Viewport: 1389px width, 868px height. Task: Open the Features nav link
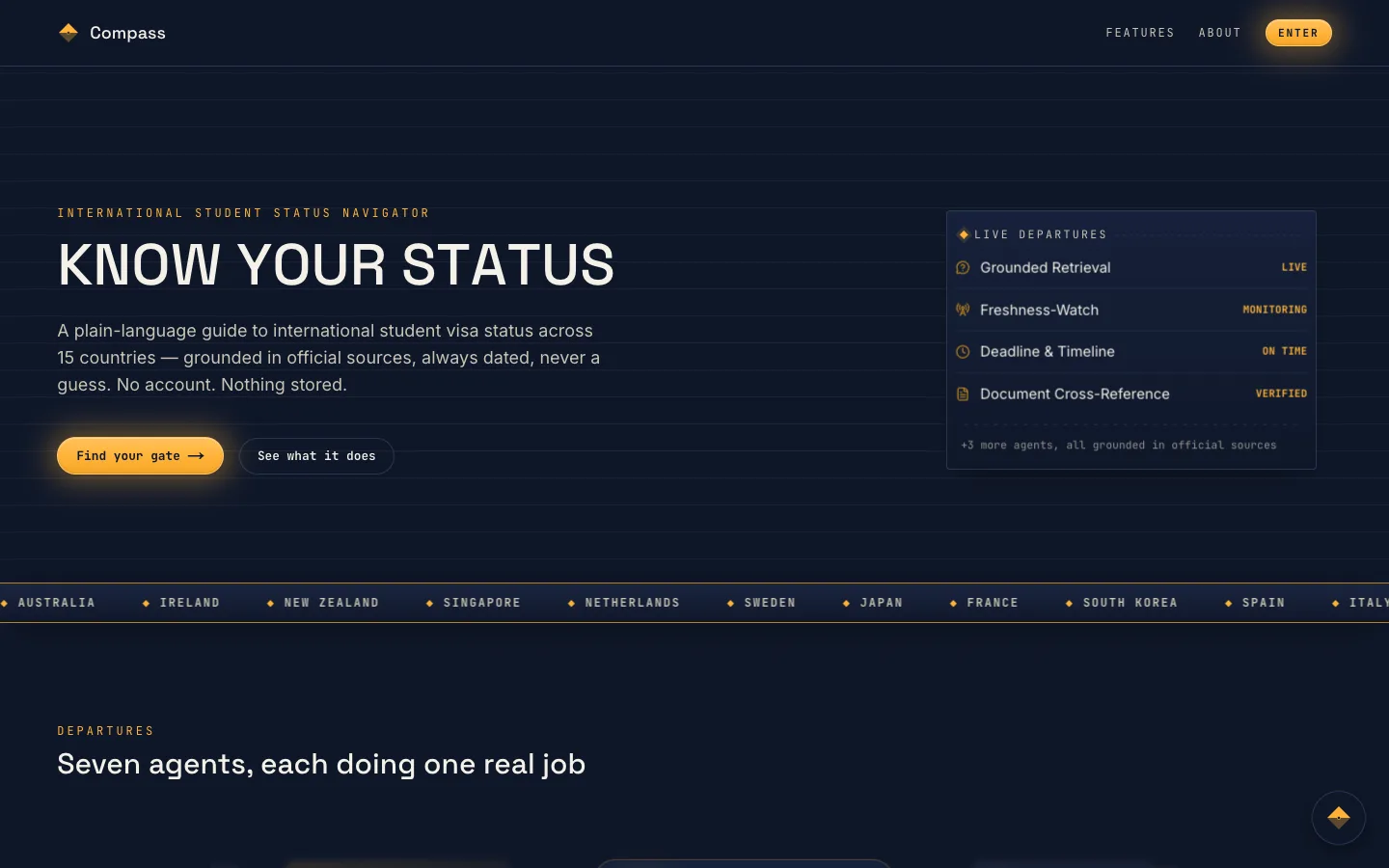tap(1140, 33)
